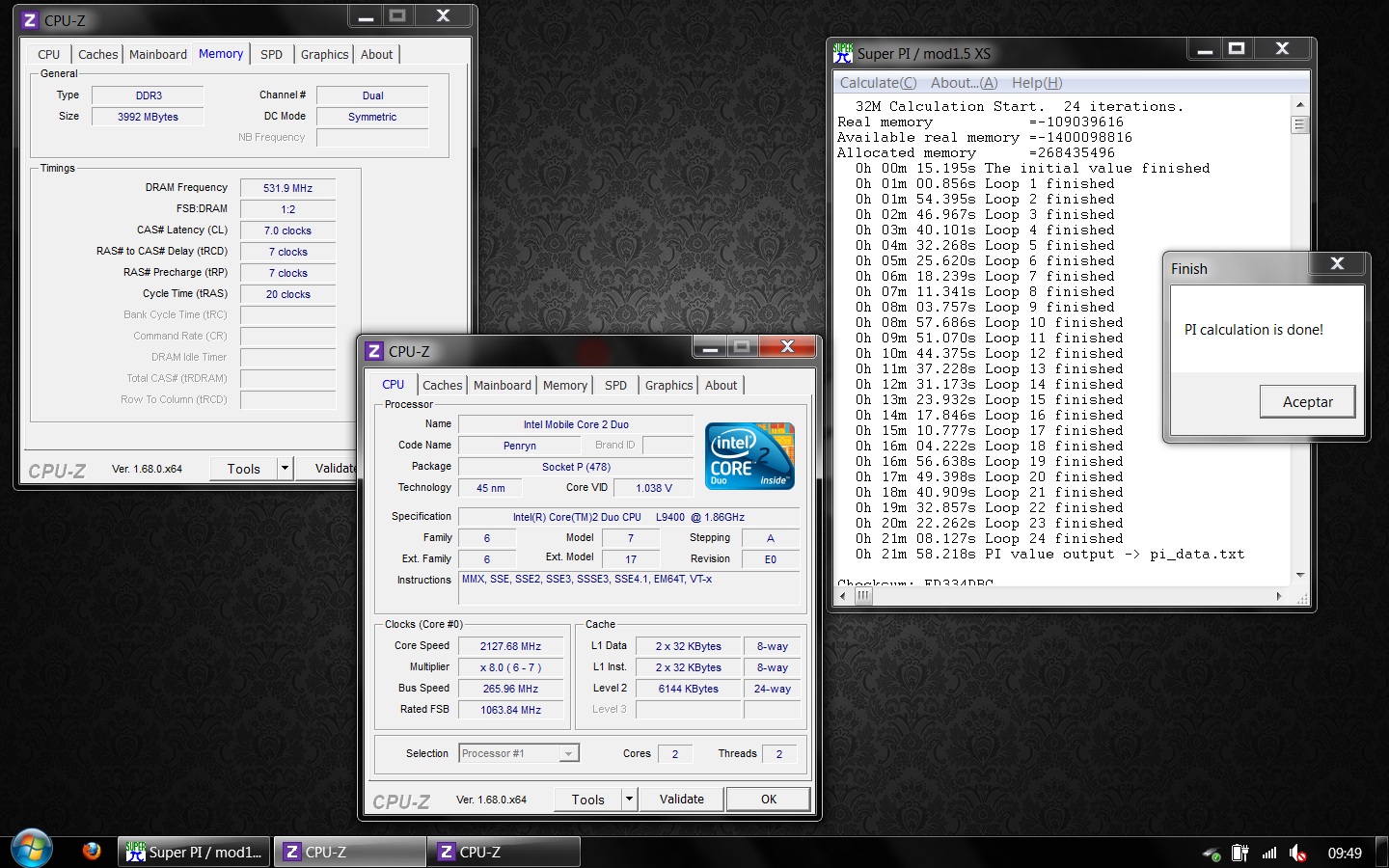Click the Core Speed 2127.68 MHz field
1389x868 pixels.
(510, 646)
